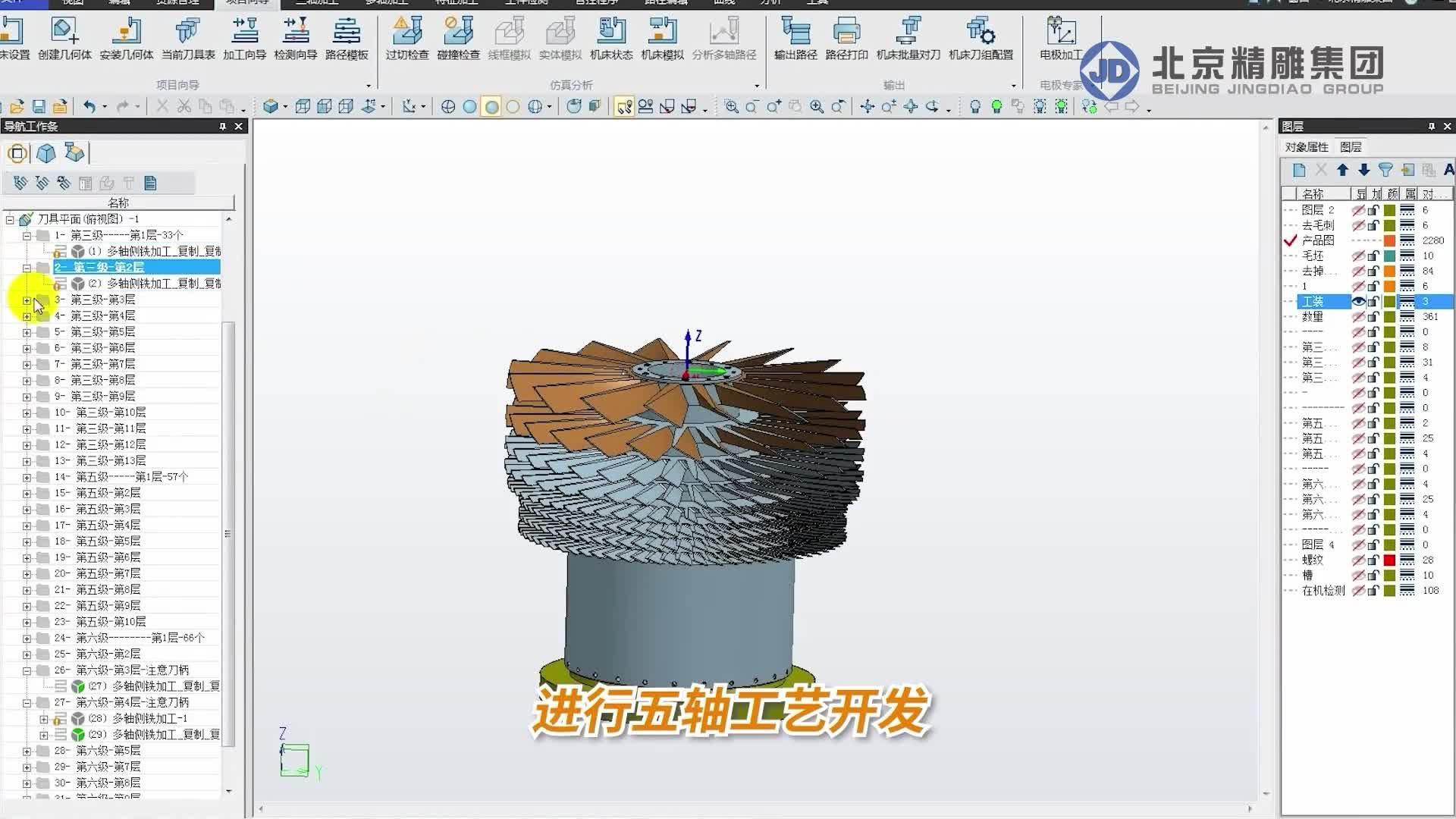Select the 过切检查 (overcut check) tool
Viewport: 1456px width, 819px height.
[407, 38]
